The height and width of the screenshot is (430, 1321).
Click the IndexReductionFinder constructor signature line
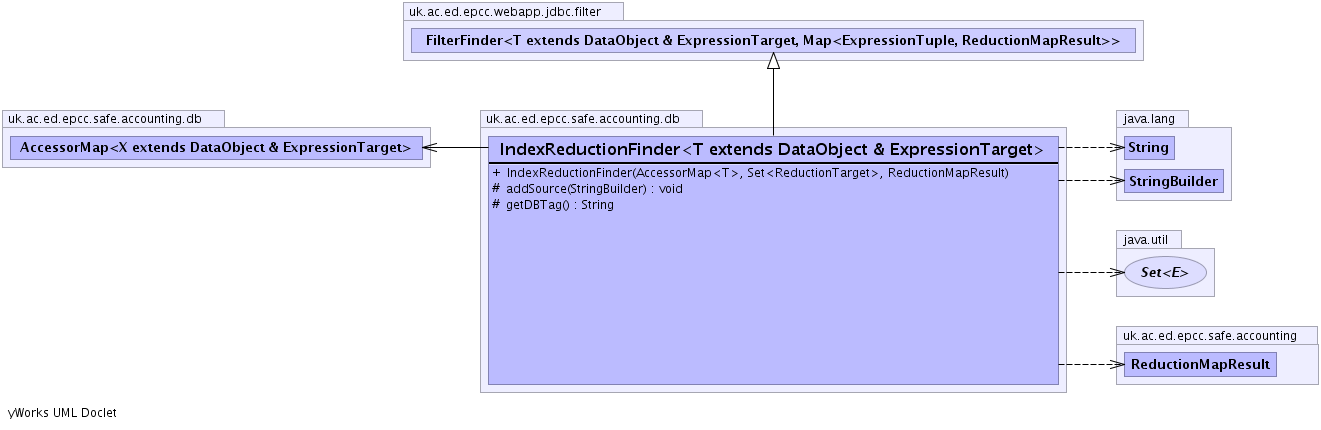750,173
